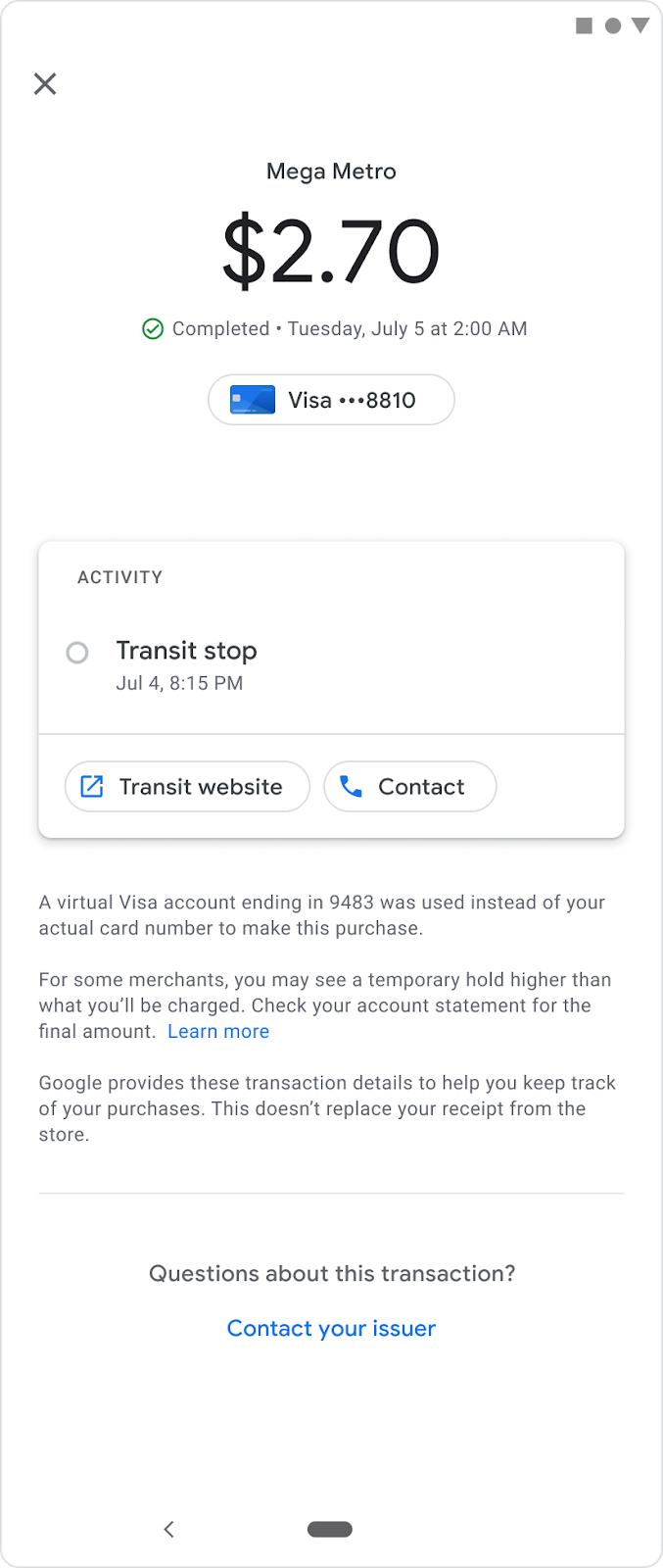Tap the Android back arrow

click(168, 1529)
